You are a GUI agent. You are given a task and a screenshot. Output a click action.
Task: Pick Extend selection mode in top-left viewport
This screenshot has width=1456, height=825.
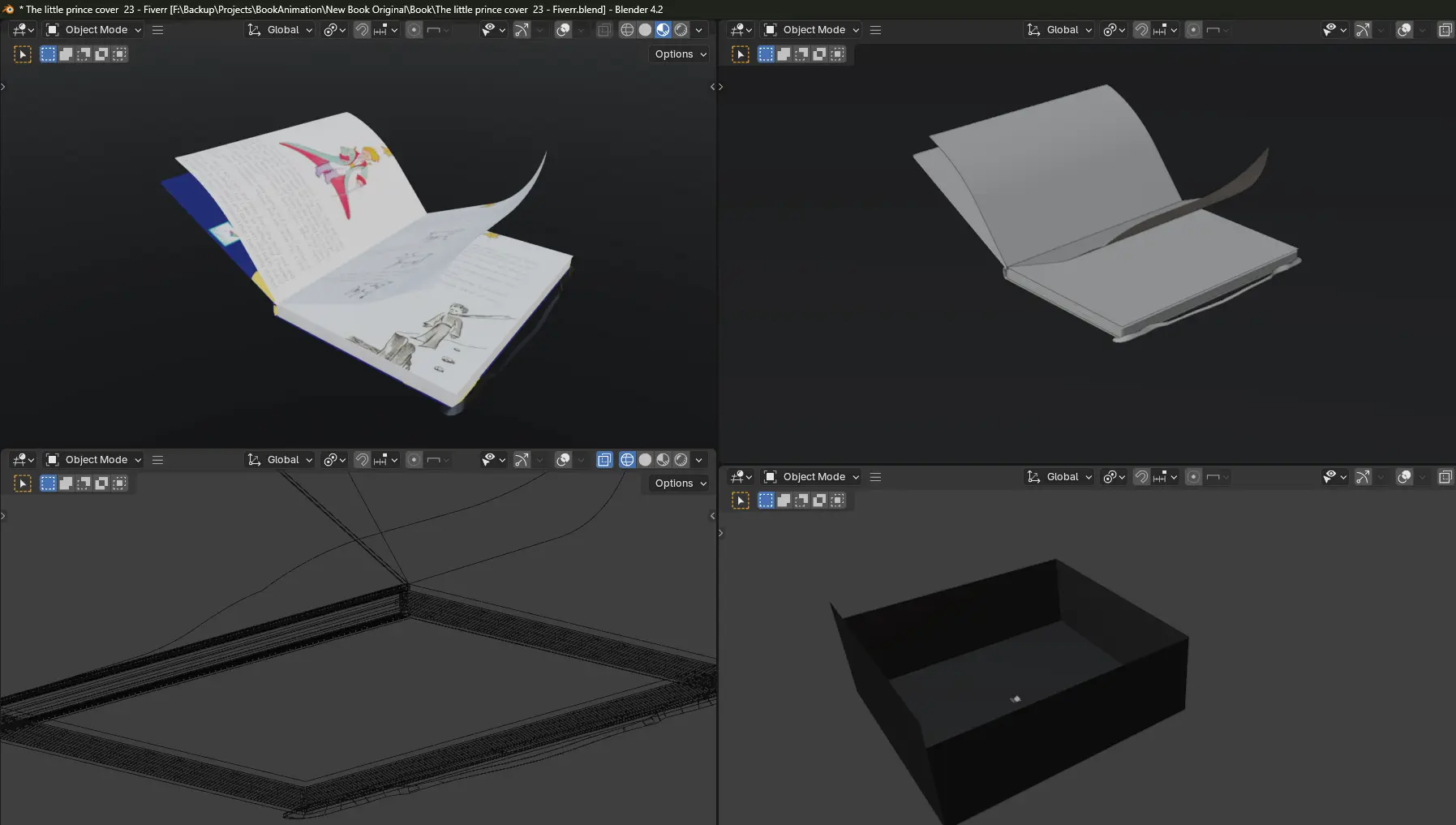tap(66, 54)
